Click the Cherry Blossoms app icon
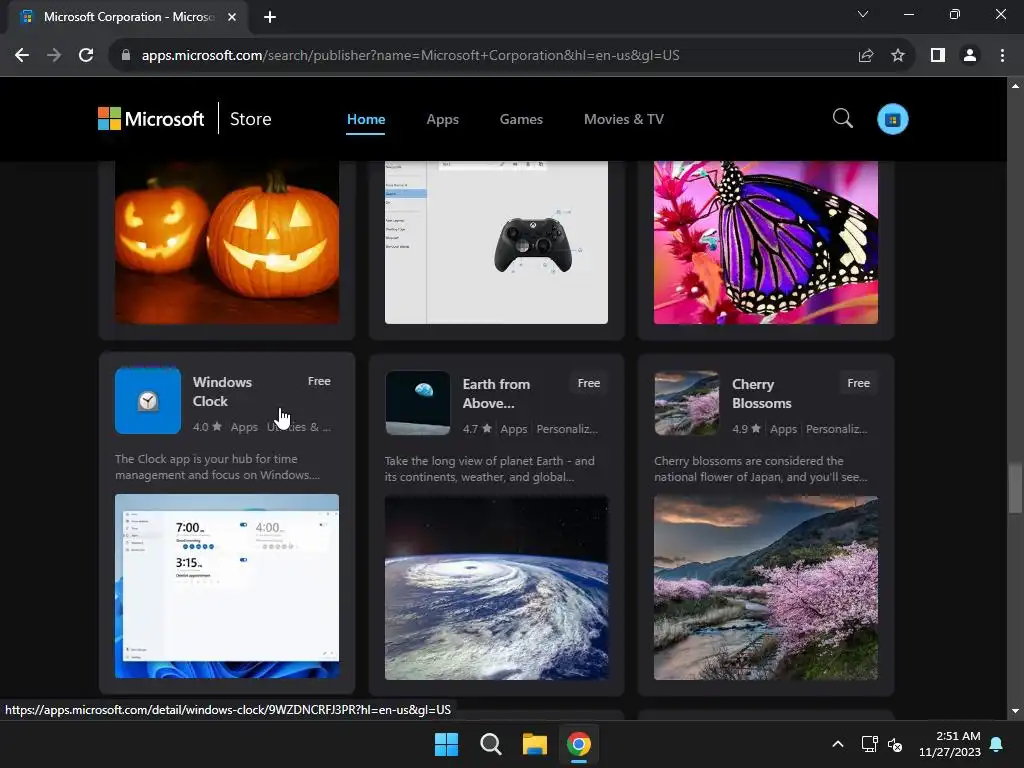Image resolution: width=1024 pixels, height=768 pixels. [x=686, y=403]
